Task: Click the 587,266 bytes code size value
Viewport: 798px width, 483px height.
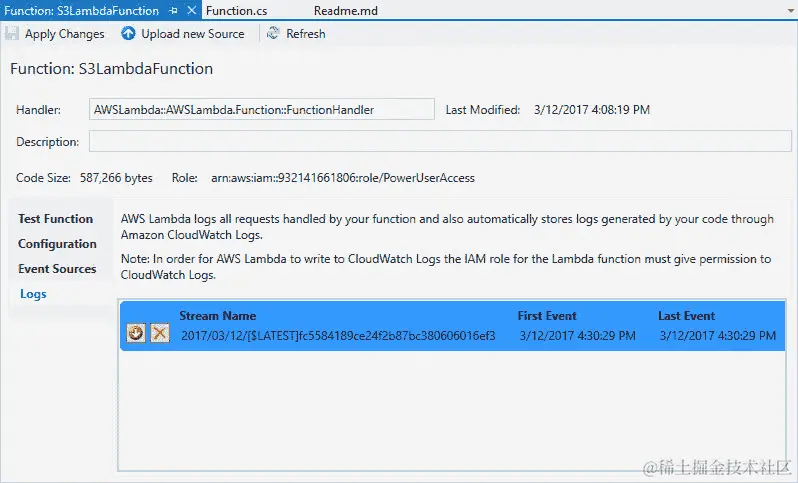Action: click(x=116, y=178)
